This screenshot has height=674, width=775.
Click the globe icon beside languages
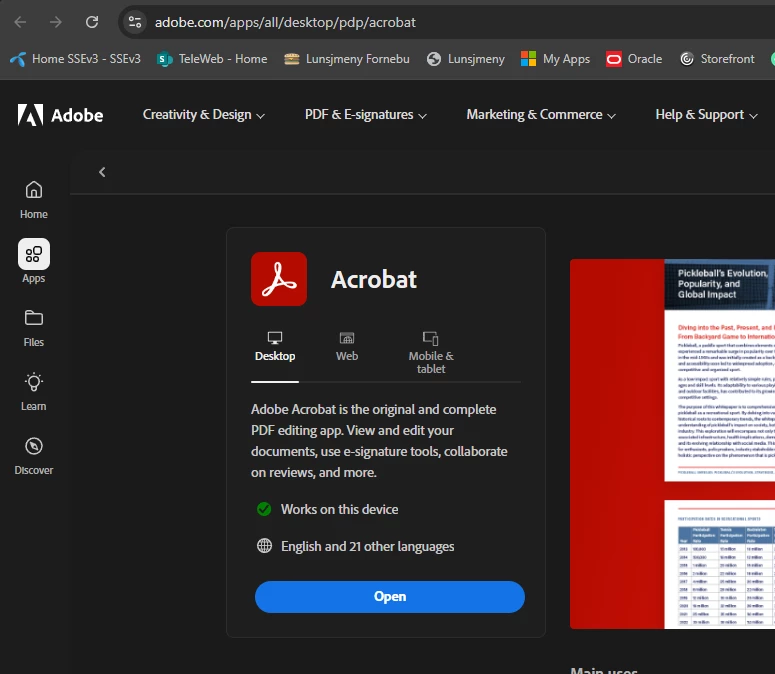(264, 546)
